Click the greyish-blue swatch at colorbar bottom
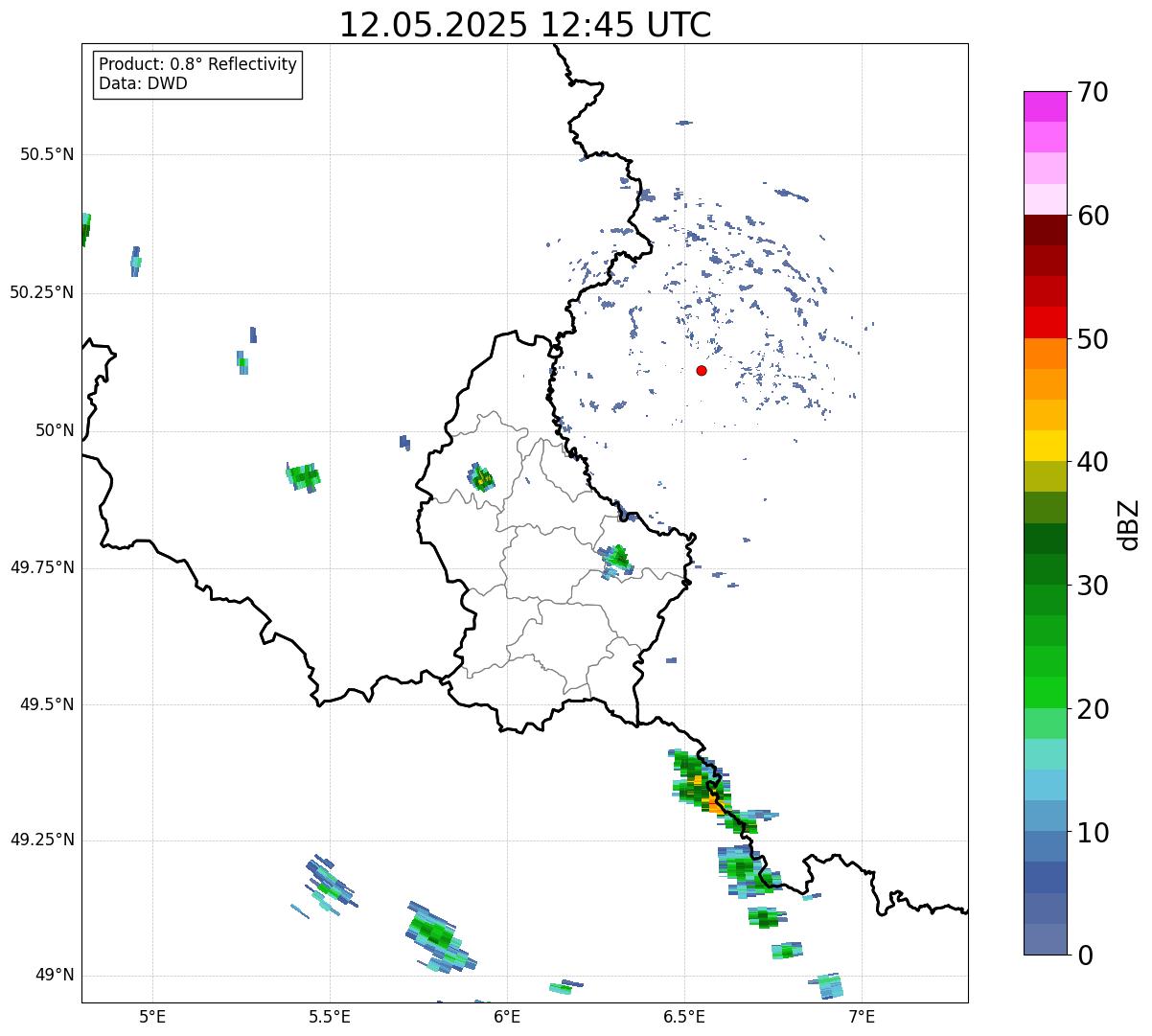 pos(1045,939)
